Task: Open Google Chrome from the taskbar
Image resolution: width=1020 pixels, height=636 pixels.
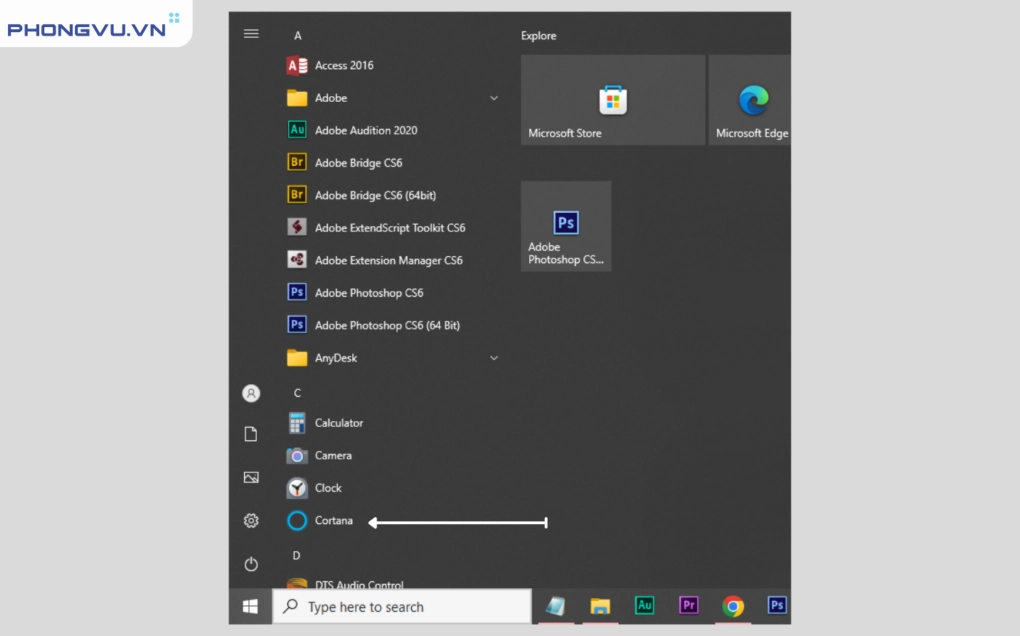Action: pyautogui.click(x=733, y=606)
